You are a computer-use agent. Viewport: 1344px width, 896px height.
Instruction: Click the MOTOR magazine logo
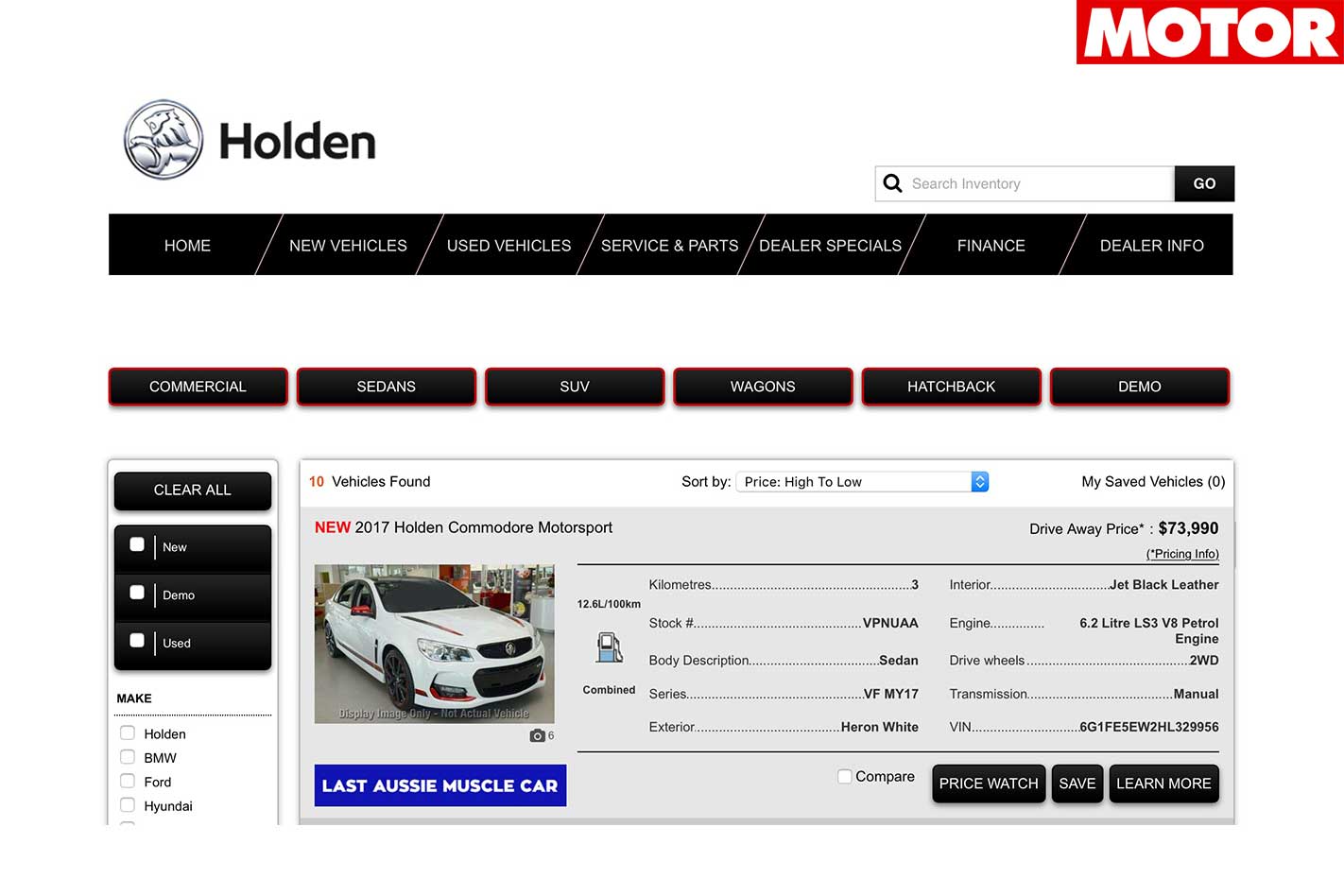1210,32
